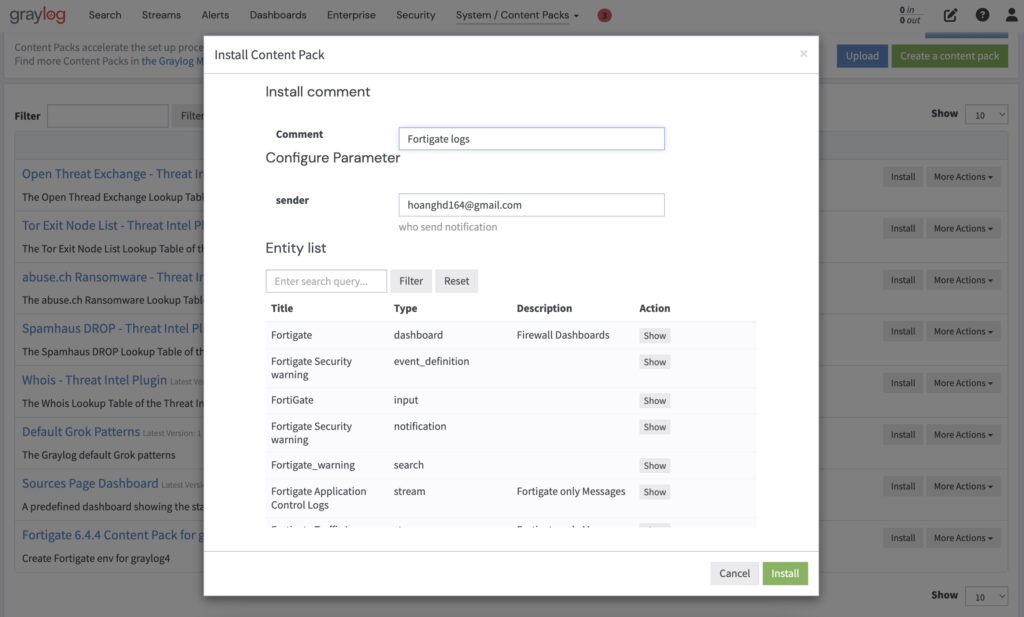Click the entity list Filter button
1024x617 pixels.
411,281
